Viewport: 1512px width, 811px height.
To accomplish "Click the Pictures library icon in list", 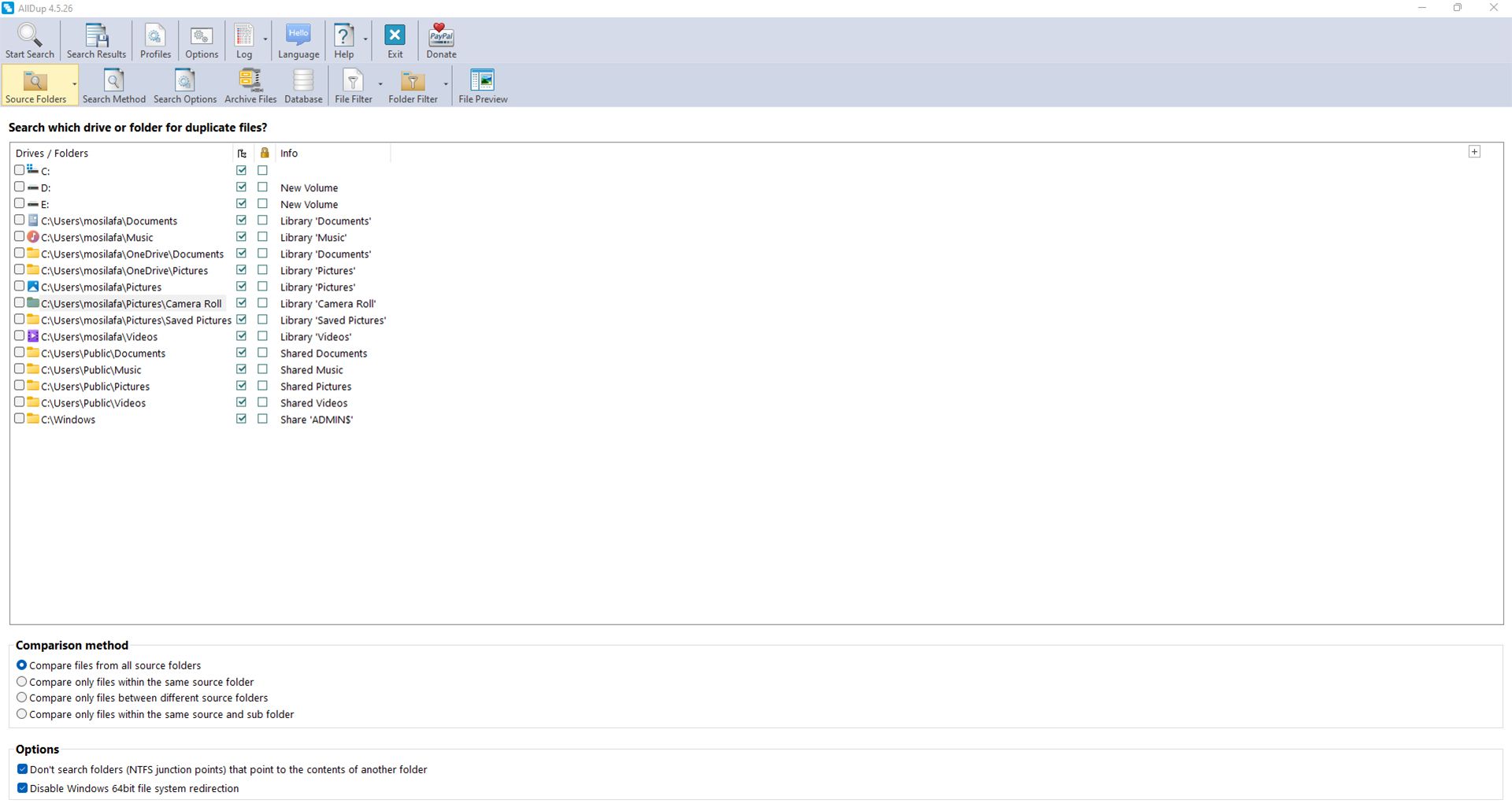I will point(33,286).
